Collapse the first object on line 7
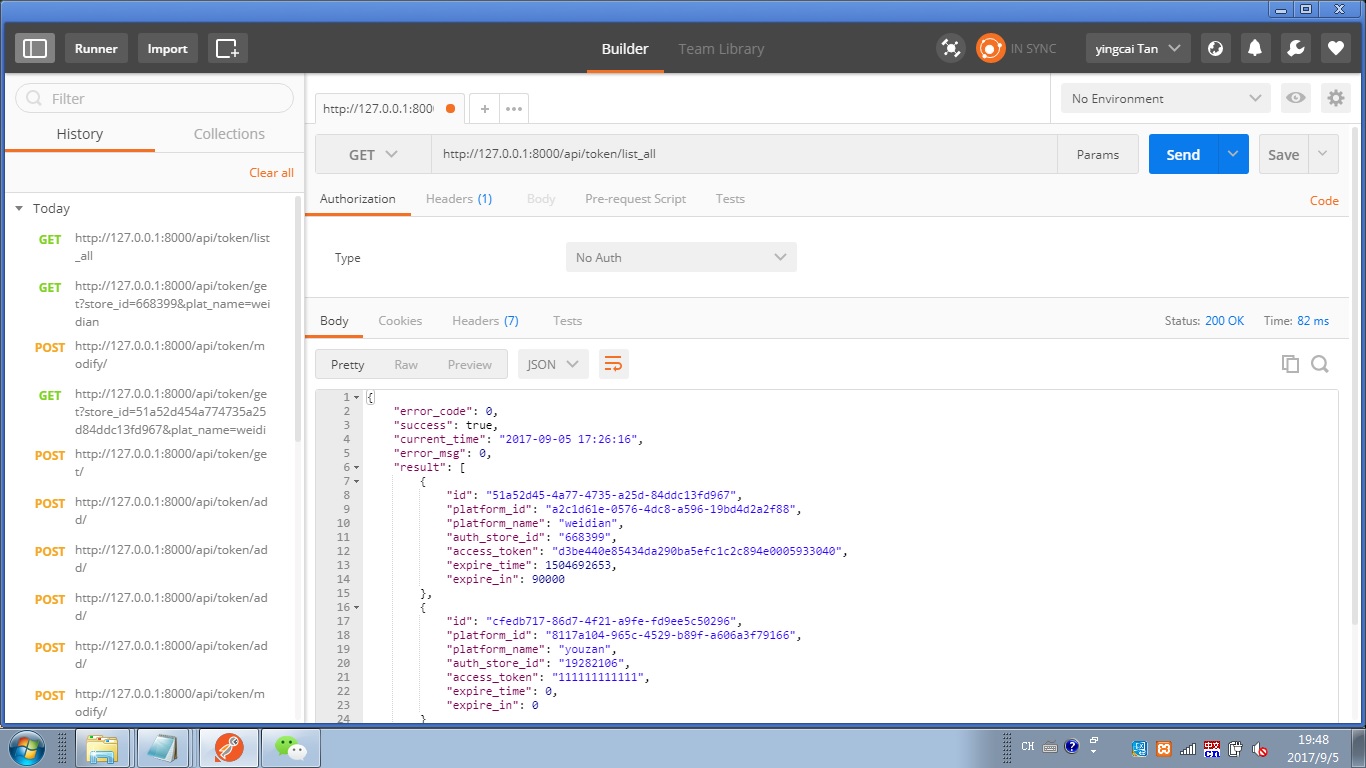Viewport: 1366px width, 768px height. click(x=357, y=481)
